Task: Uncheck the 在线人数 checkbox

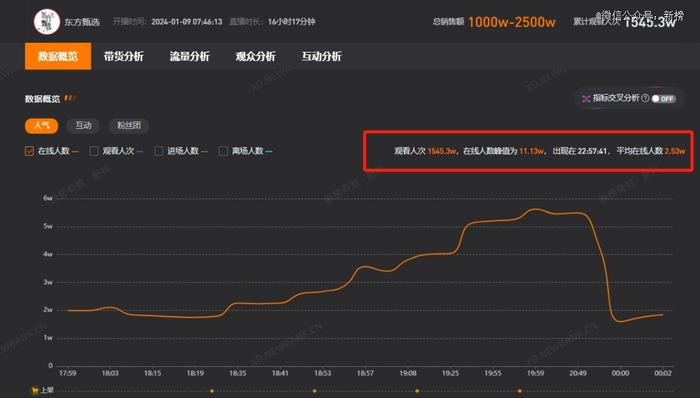Action: [x=29, y=151]
